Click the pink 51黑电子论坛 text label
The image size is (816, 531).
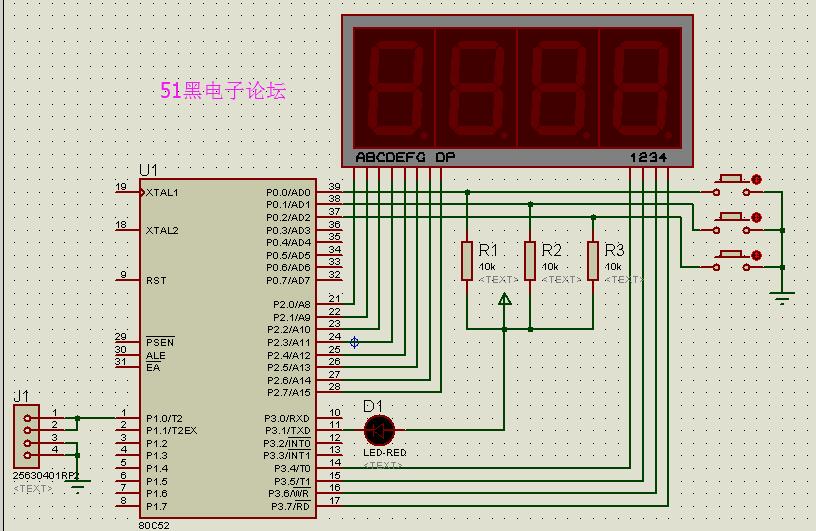click(223, 91)
